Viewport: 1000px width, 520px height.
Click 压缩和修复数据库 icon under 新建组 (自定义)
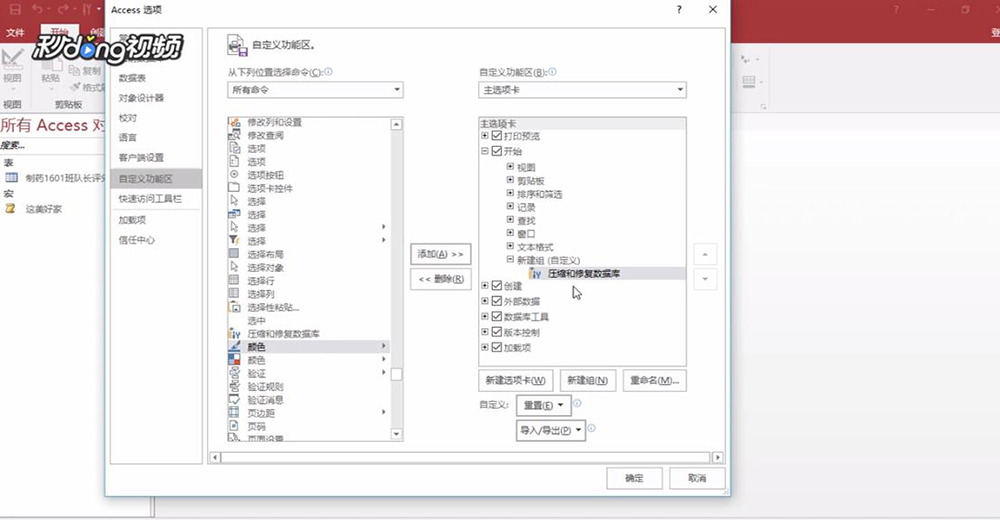coord(536,273)
